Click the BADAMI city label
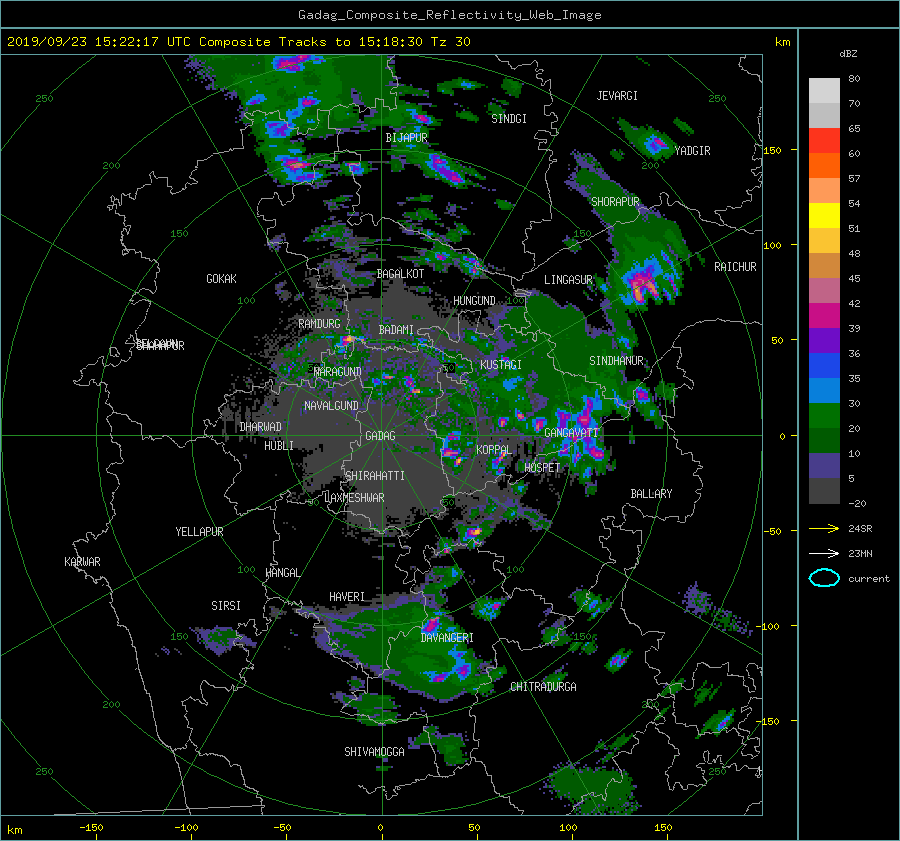 coord(396,330)
